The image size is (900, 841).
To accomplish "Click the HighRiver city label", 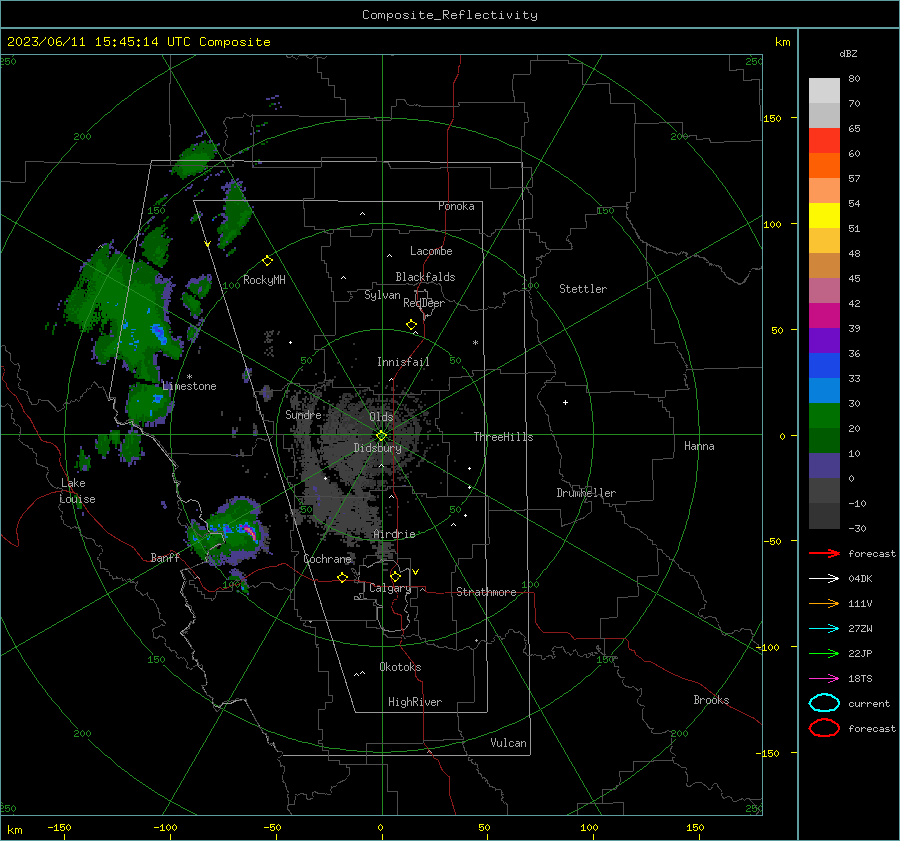I will point(415,702).
